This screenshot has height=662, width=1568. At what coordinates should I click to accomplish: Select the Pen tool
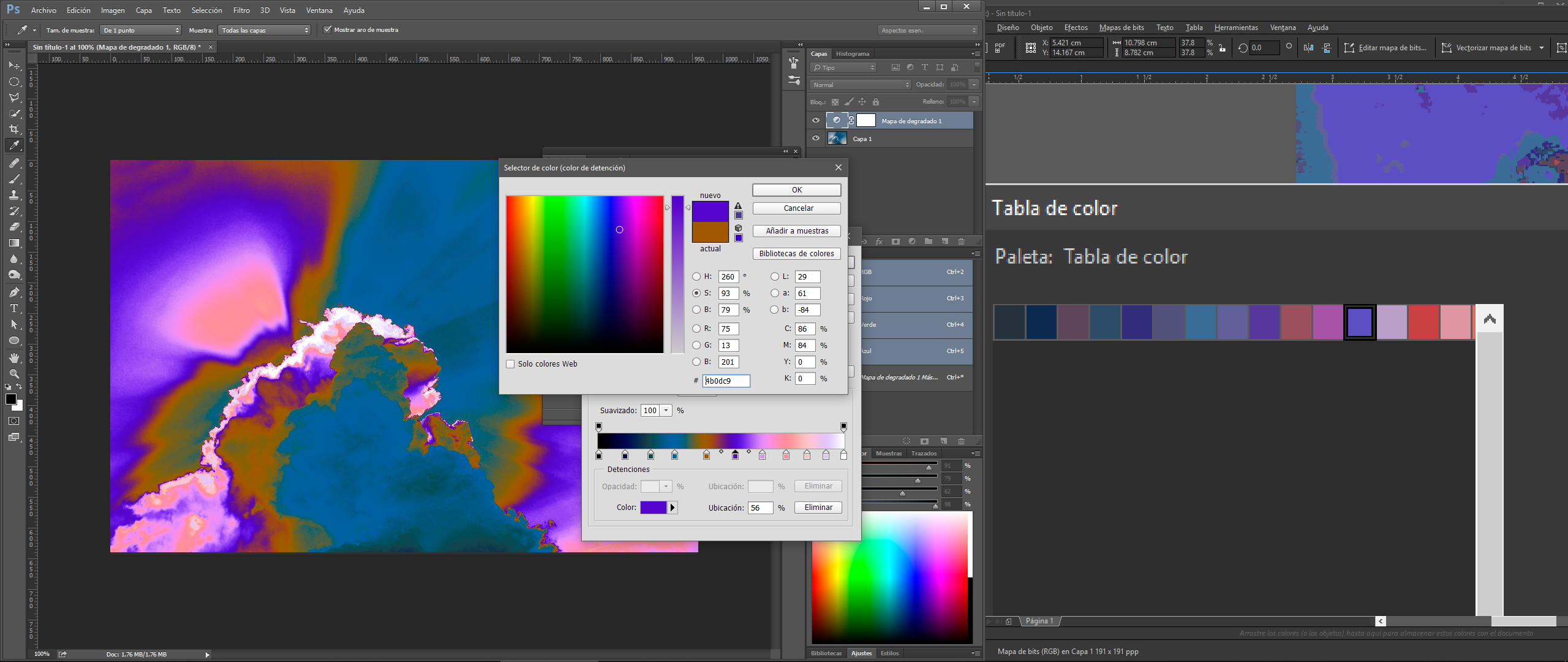point(13,292)
